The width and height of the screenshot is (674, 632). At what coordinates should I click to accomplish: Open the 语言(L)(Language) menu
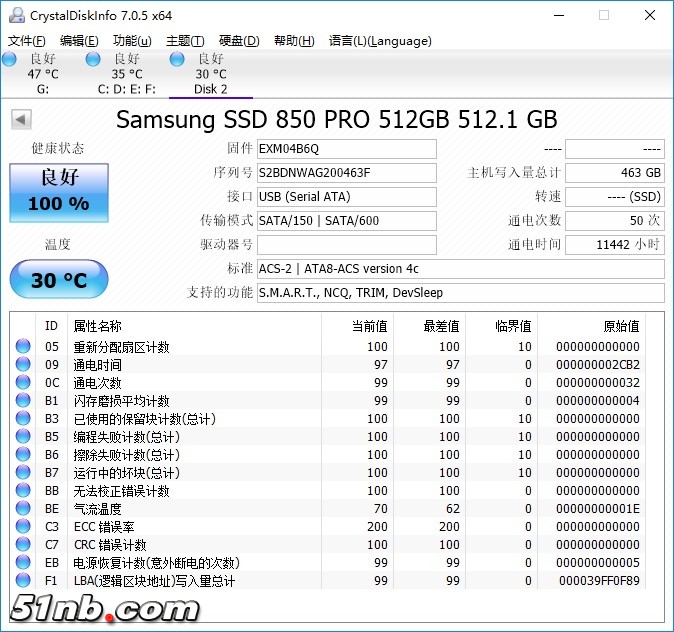pos(380,41)
